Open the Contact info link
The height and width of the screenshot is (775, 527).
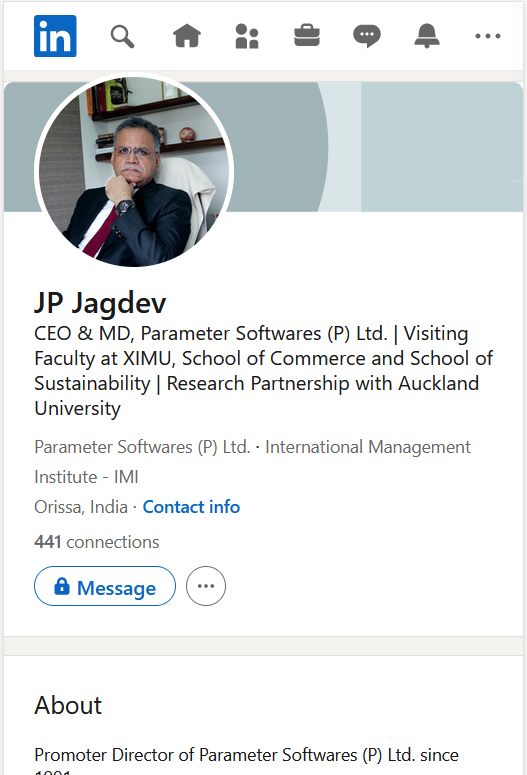(x=191, y=507)
